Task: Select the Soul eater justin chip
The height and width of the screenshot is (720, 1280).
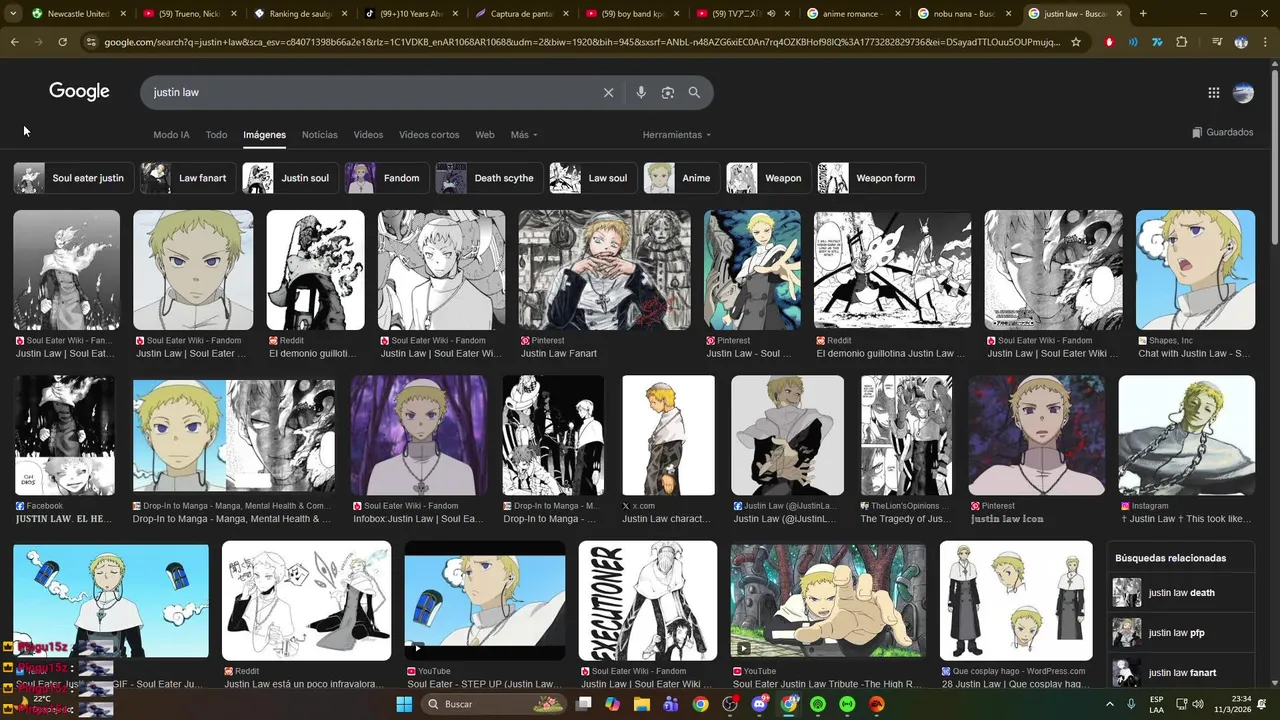Action: click(x=73, y=178)
